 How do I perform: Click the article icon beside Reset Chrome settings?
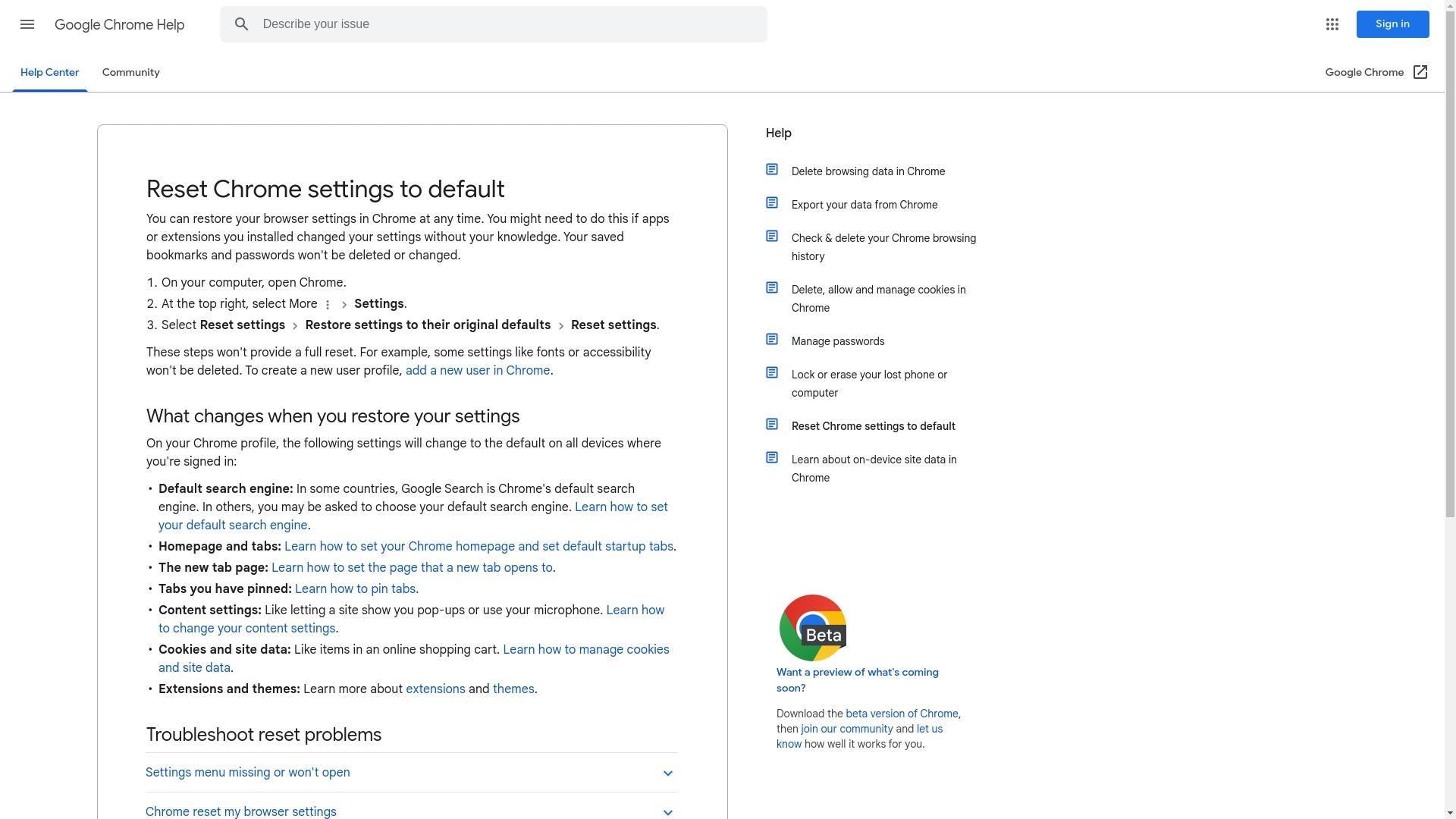[x=772, y=424]
